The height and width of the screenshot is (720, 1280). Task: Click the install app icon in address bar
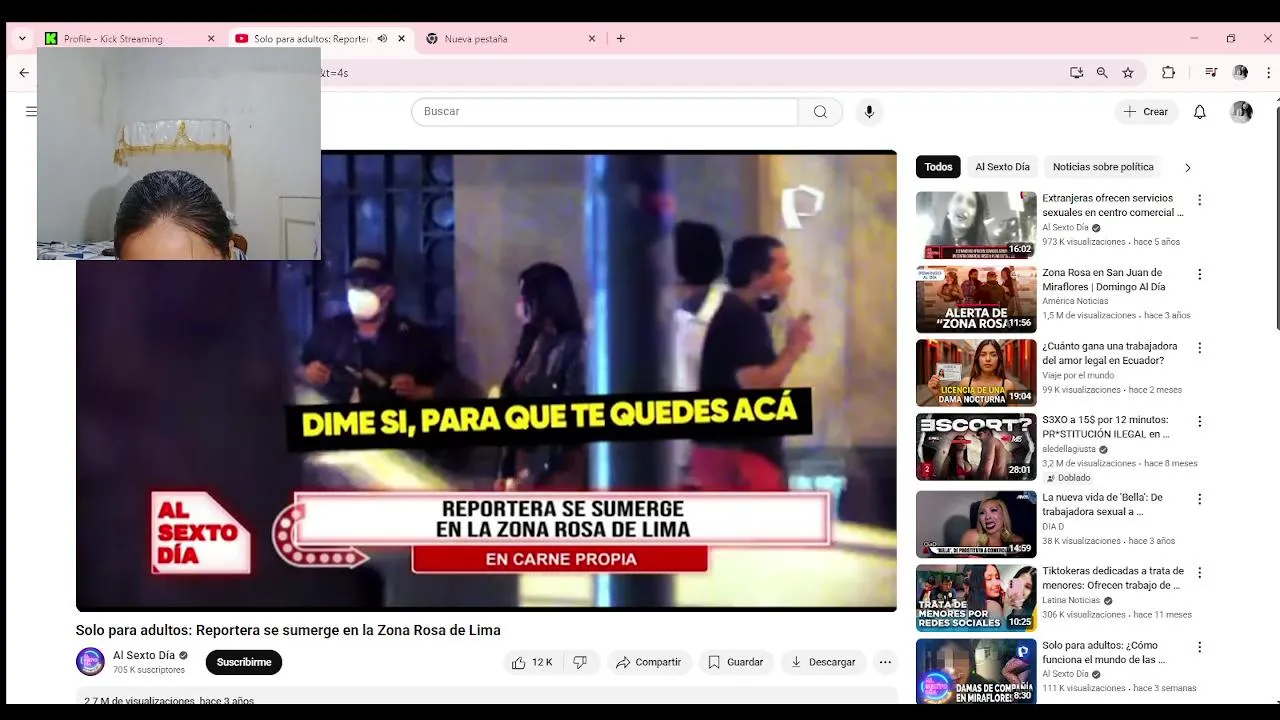(1076, 72)
